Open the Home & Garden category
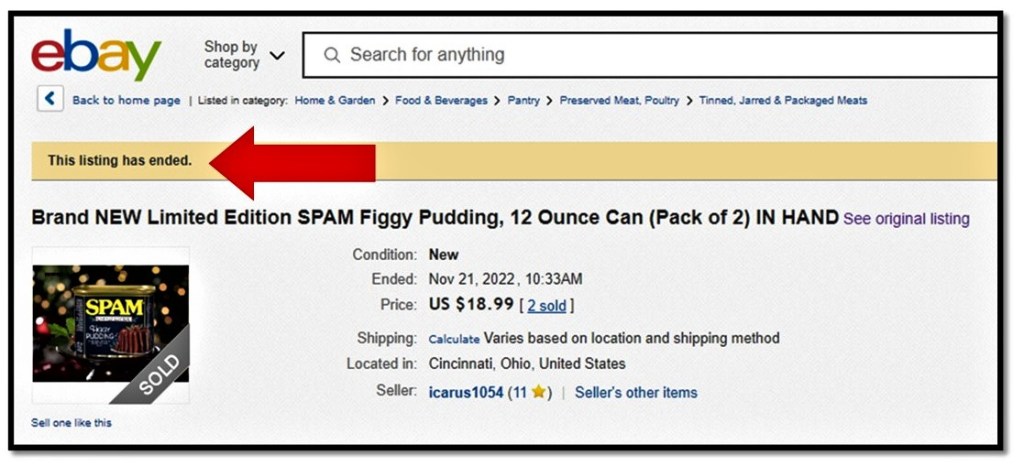 pyautogui.click(x=335, y=100)
